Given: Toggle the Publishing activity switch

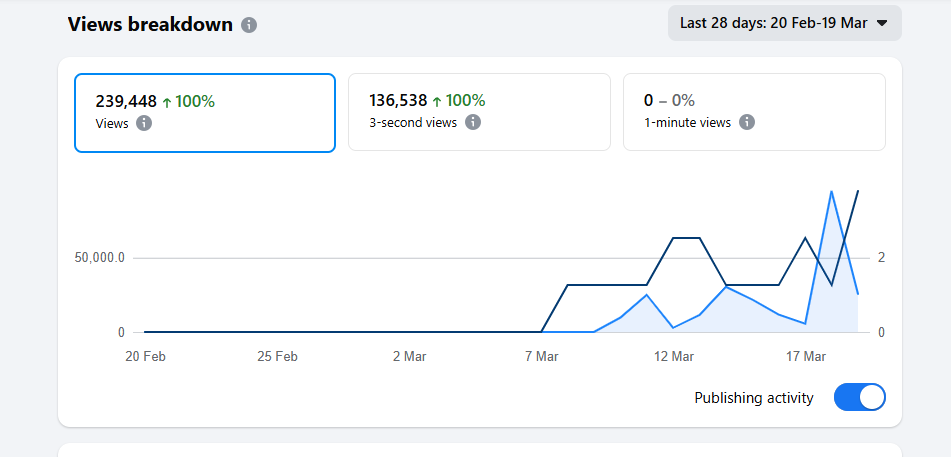Looking at the screenshot, I should [859, 398].
